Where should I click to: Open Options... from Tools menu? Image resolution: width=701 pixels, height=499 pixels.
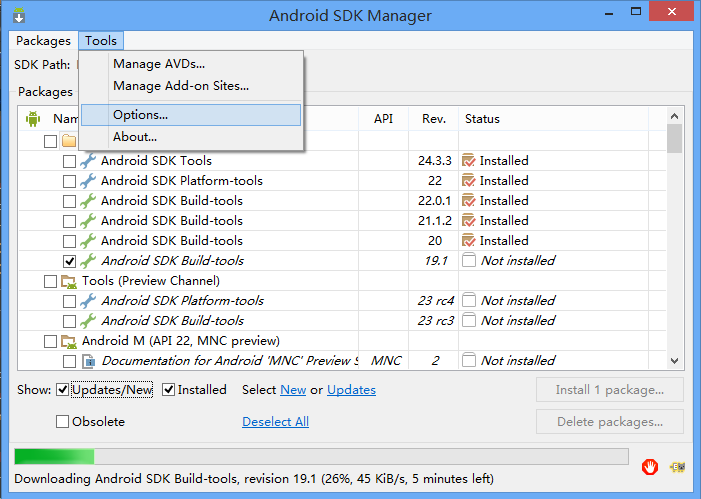[x=191, y=115]
